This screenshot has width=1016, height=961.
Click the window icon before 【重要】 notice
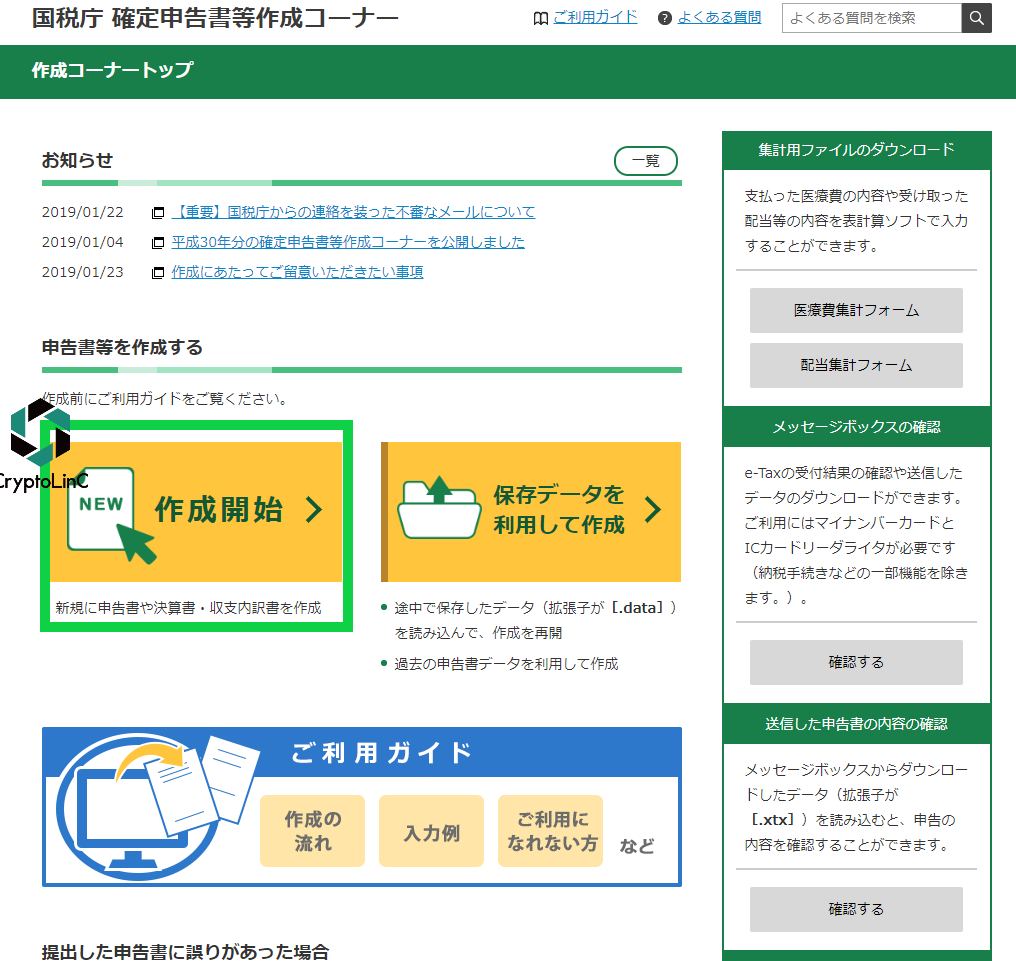click(157, 213)
